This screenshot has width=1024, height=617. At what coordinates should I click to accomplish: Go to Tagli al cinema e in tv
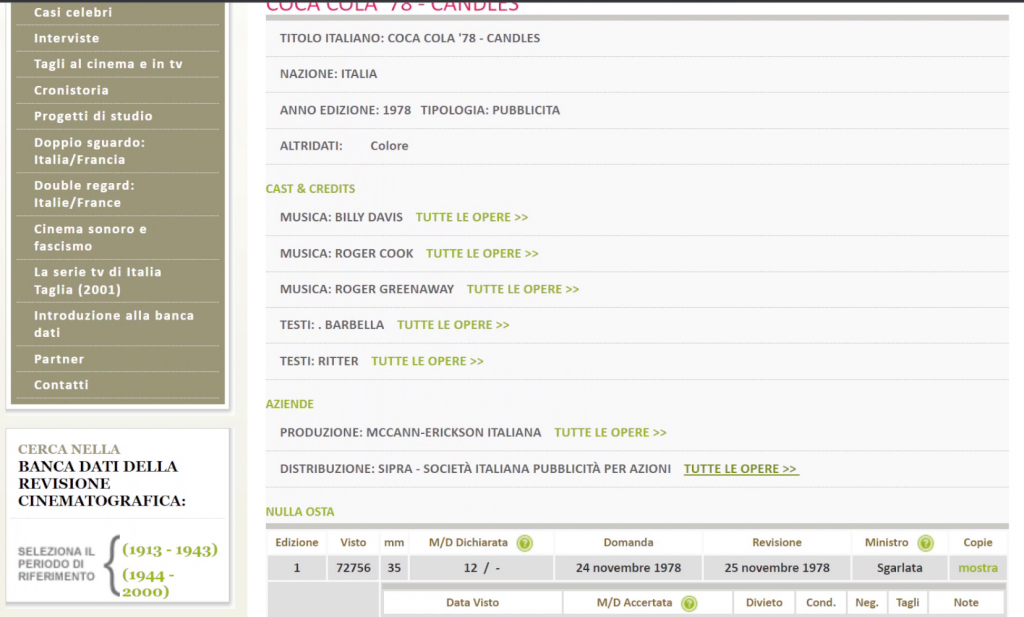pos(108,64)
